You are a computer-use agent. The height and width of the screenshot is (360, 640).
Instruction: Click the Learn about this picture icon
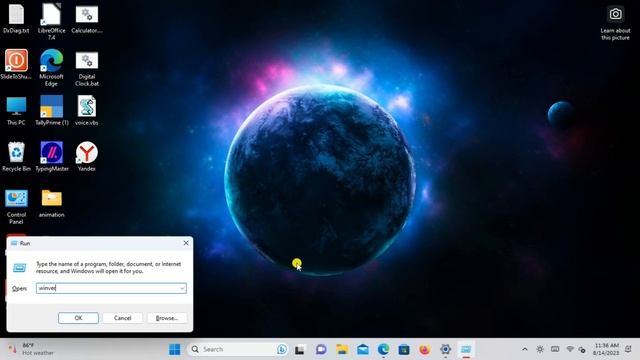615,23
